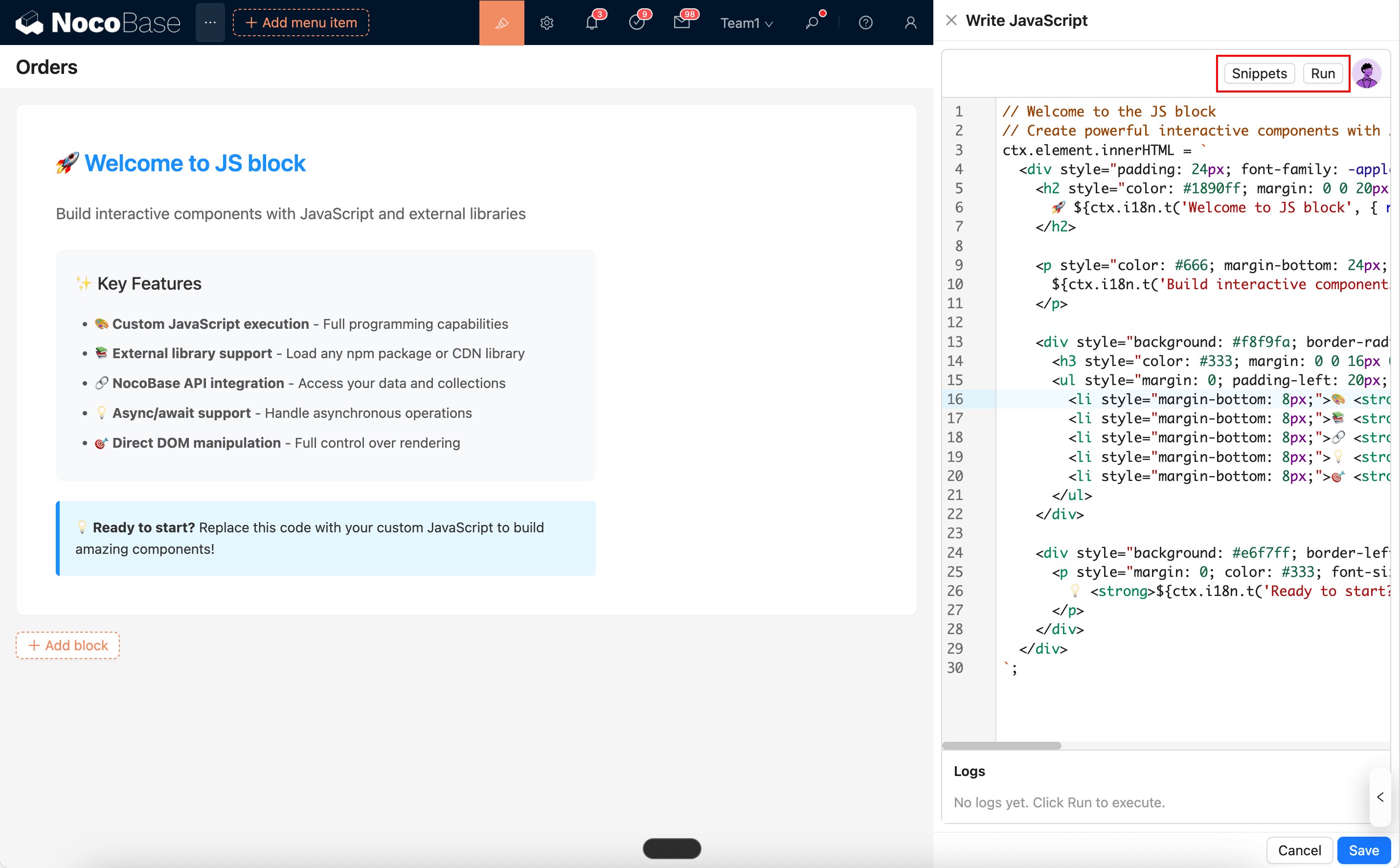Open the ellipsis menu beside the logo
1400x868 pixels.
pyautogui.click(x=209, y=23)
